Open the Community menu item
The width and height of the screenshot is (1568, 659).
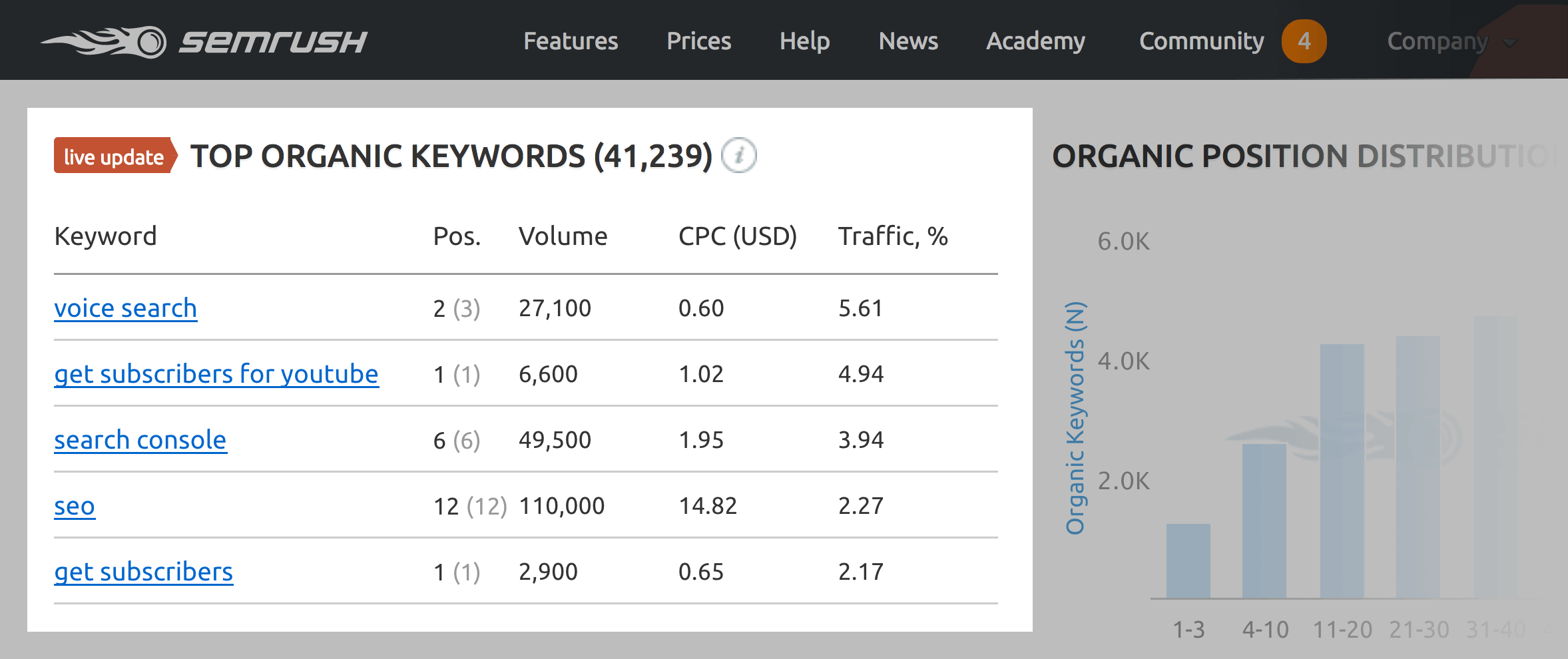[x=1201, y=41]
